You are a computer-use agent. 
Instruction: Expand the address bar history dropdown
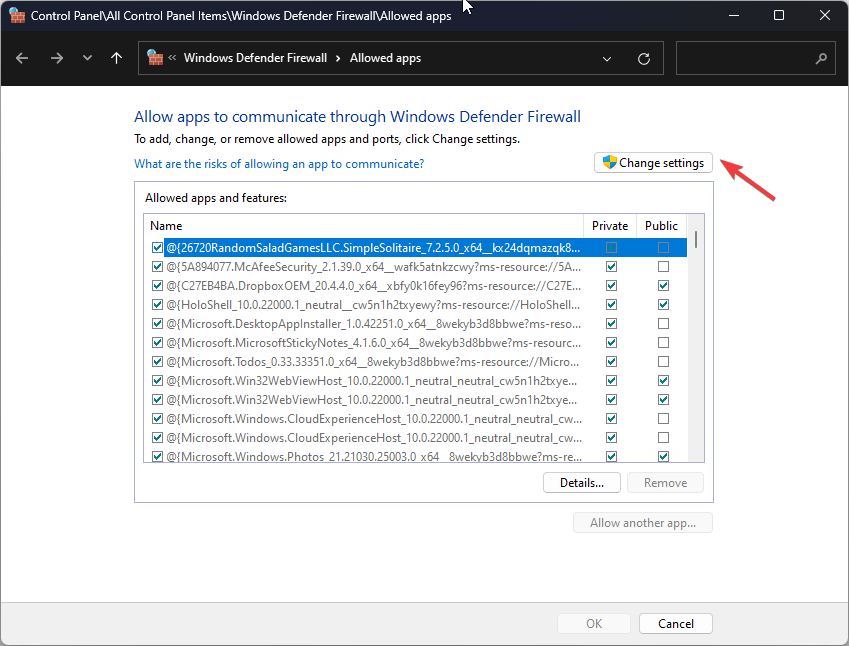point(607,58)
